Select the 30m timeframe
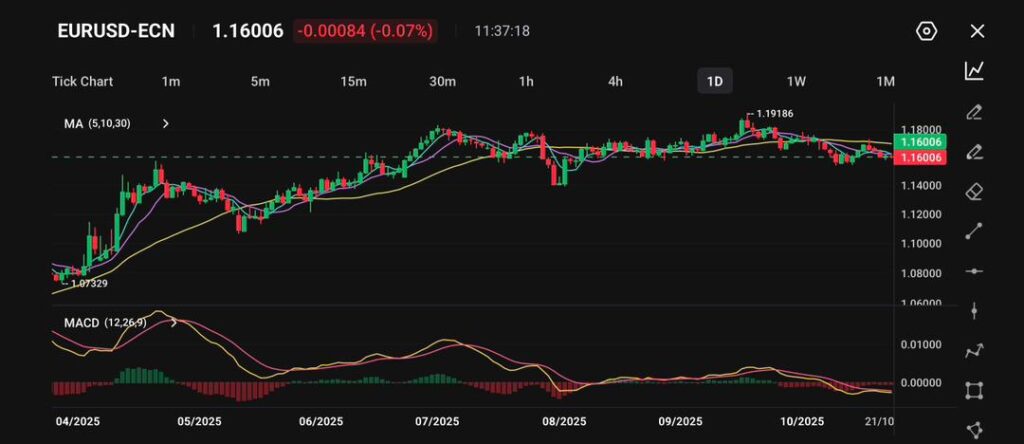The image size is (1024, 444). (442, 81)
